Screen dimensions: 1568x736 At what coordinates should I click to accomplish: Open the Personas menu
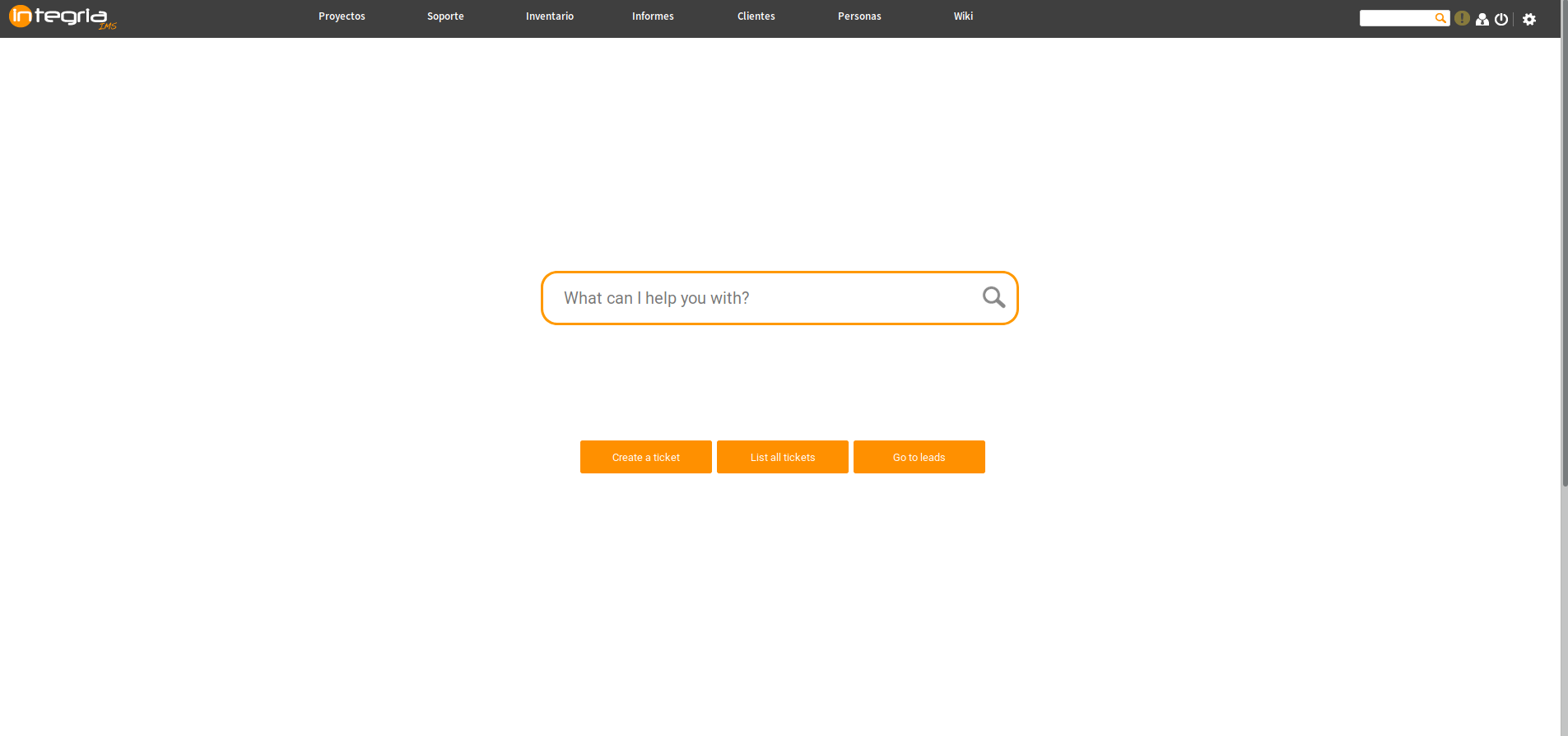(x=859, y=16)
